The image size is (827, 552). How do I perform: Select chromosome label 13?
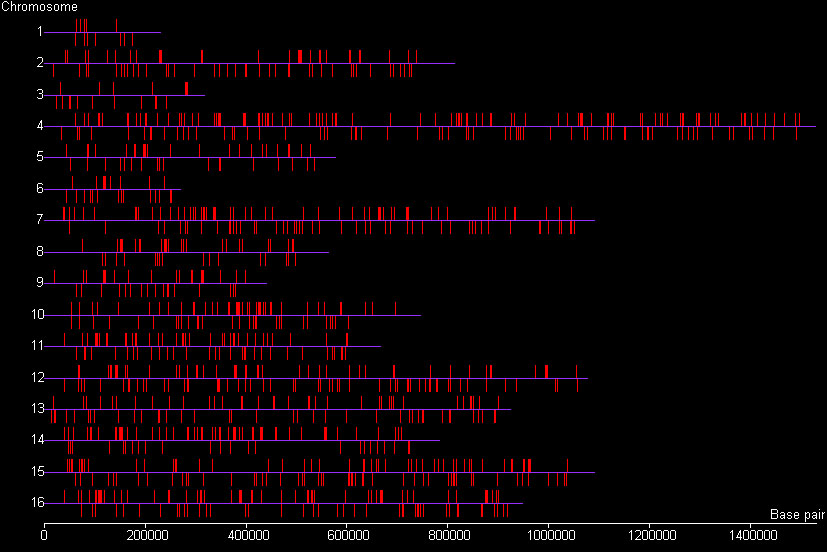pyautogui.click(x=37, y=408)
